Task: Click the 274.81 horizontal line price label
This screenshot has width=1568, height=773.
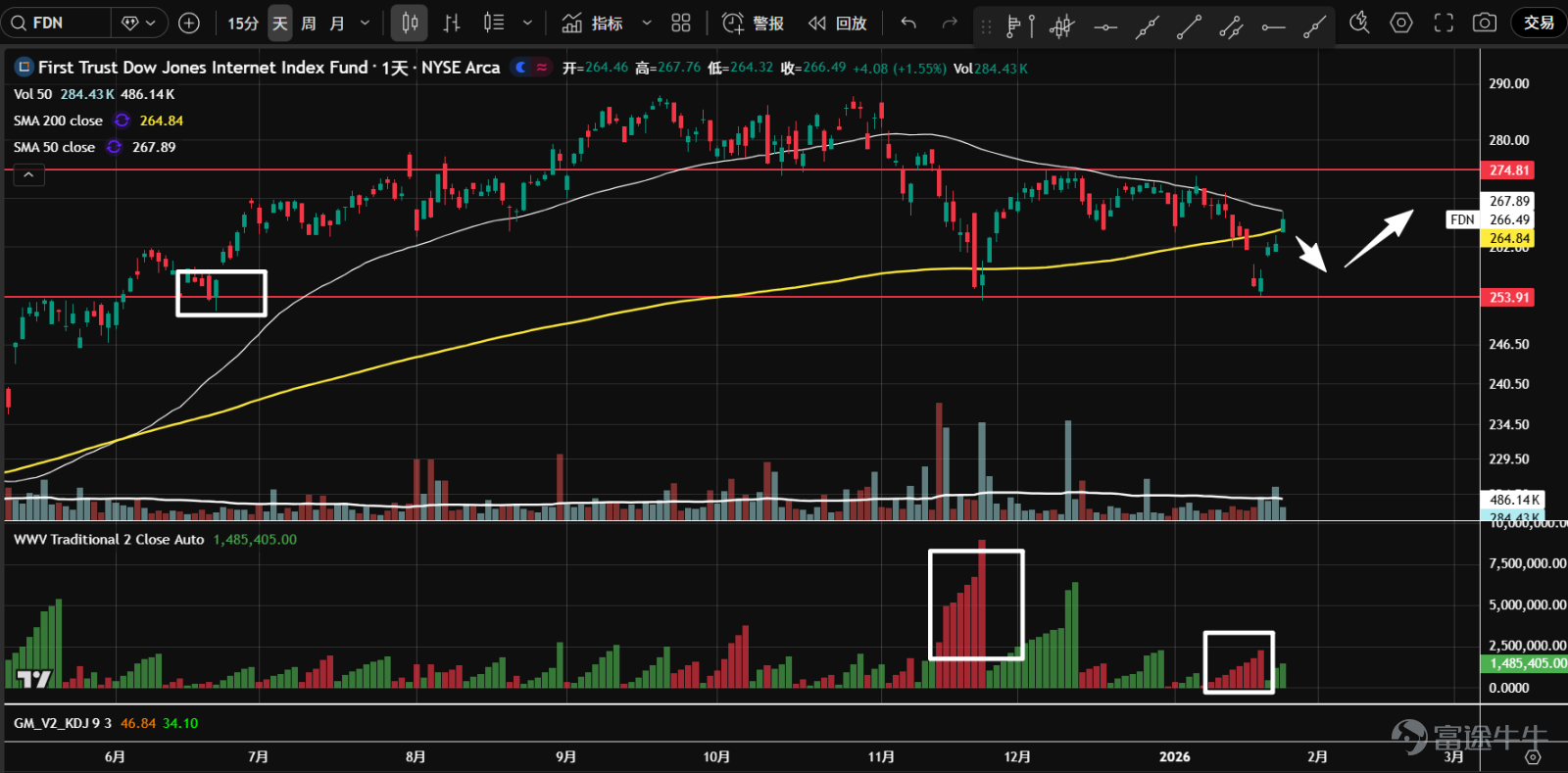Action: click(x=1509, y=170)
